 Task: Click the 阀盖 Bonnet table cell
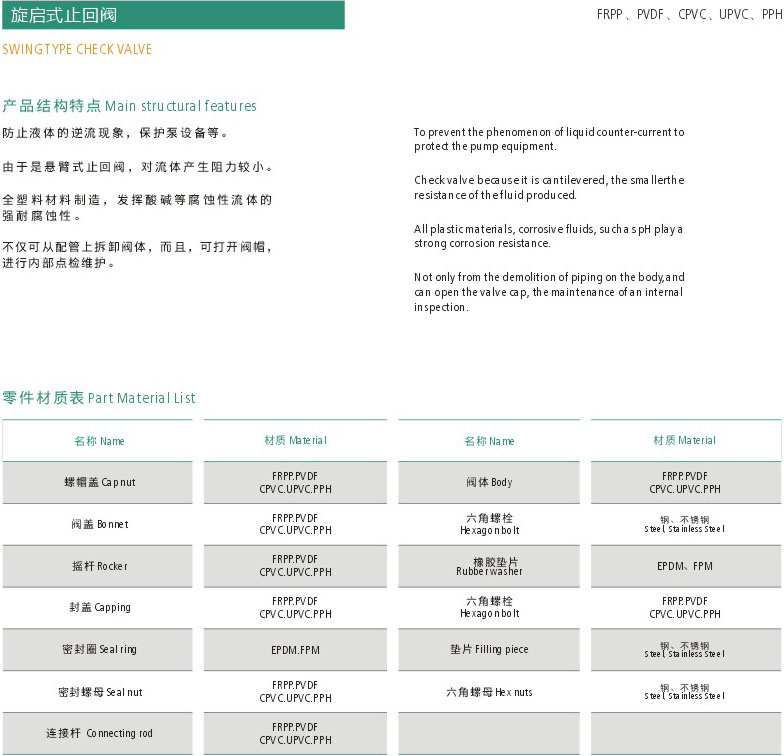pyautogui.click(x=99, y=524)
